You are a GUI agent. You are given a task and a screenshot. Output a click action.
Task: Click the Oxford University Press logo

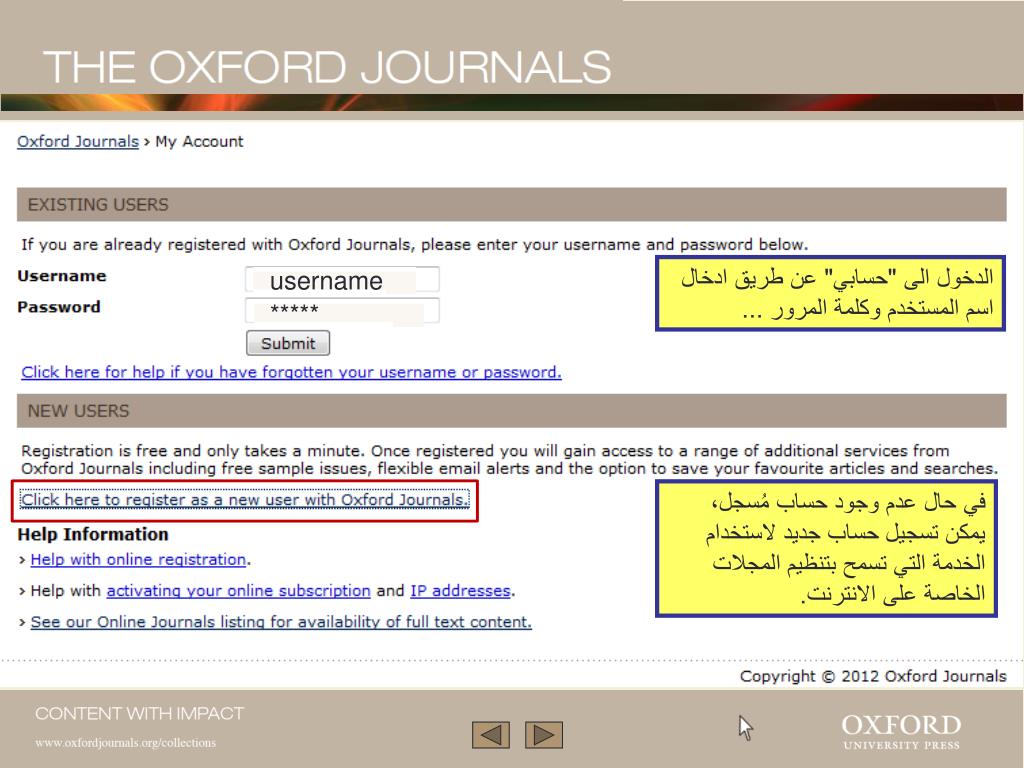click(x=901, y=731)
